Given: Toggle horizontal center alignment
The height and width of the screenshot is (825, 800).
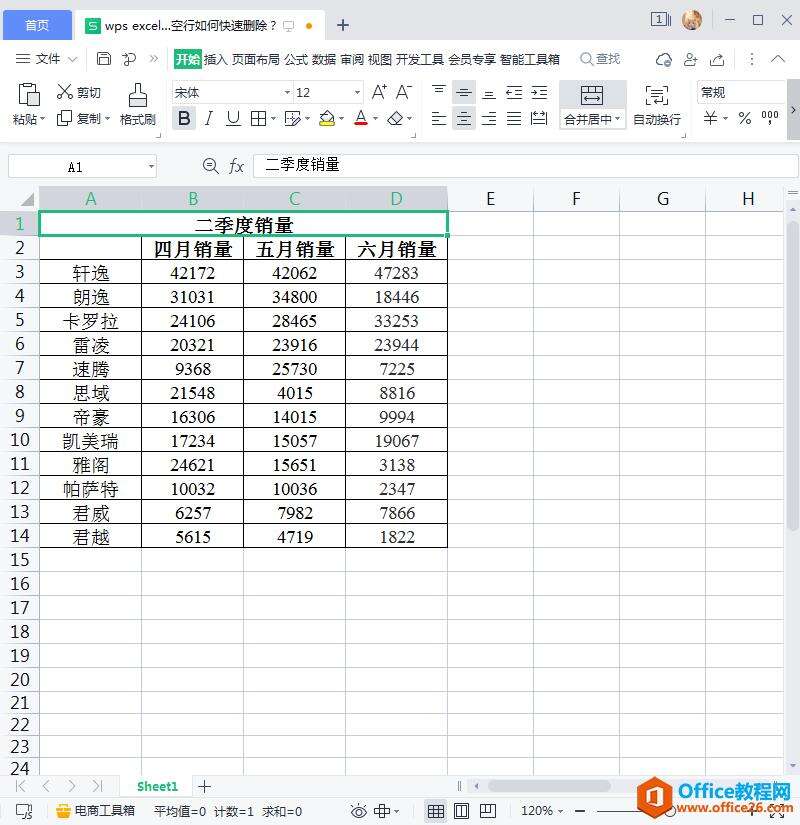Looking at the screenshot, I should [x=464, y=118].
